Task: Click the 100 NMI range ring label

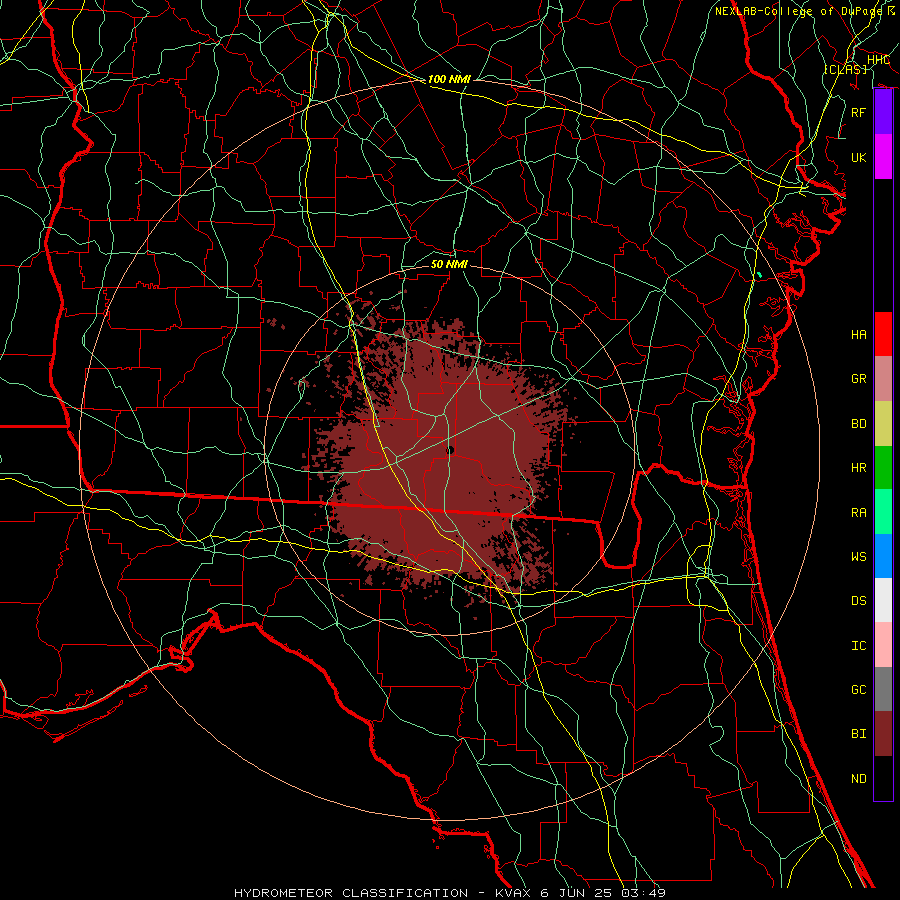Action: (449, 79)
